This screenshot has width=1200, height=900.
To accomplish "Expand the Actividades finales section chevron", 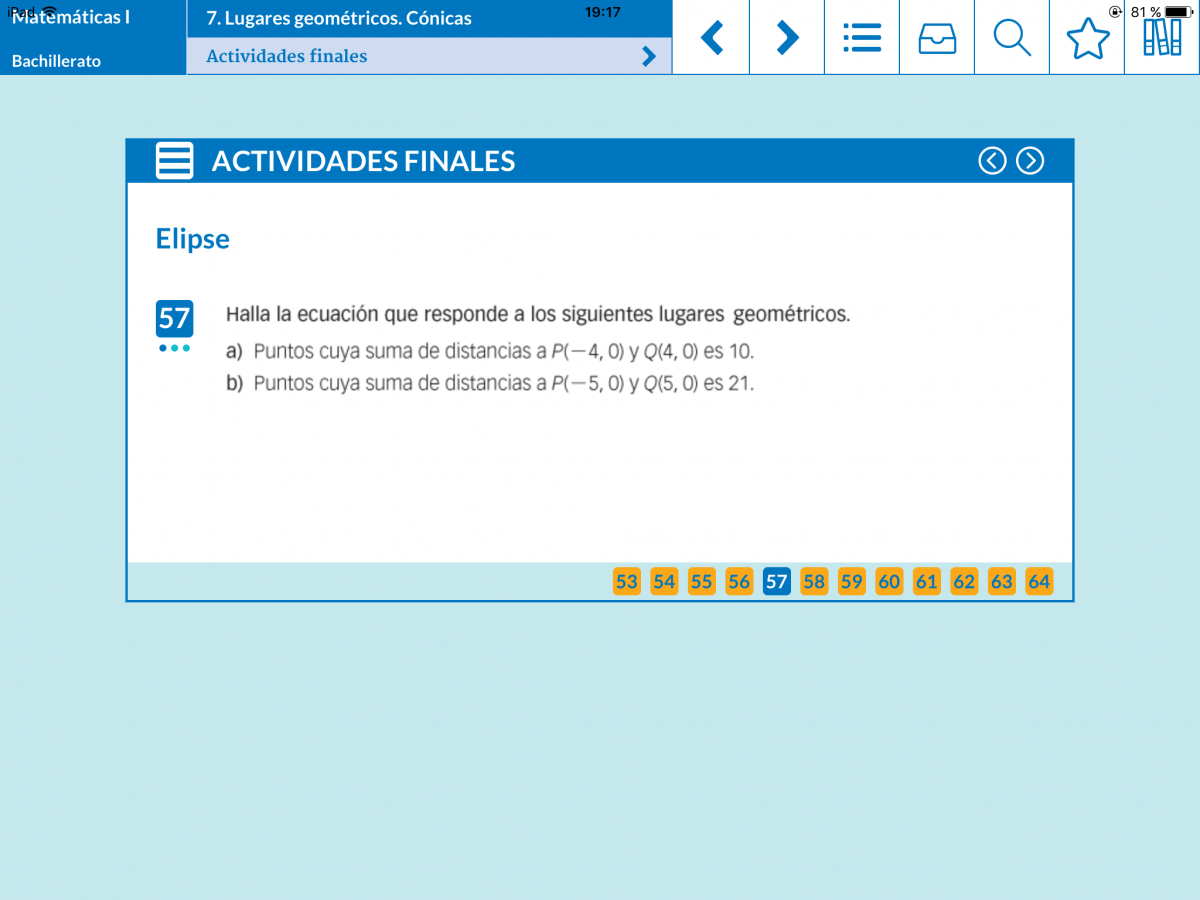I will [649, 57].
